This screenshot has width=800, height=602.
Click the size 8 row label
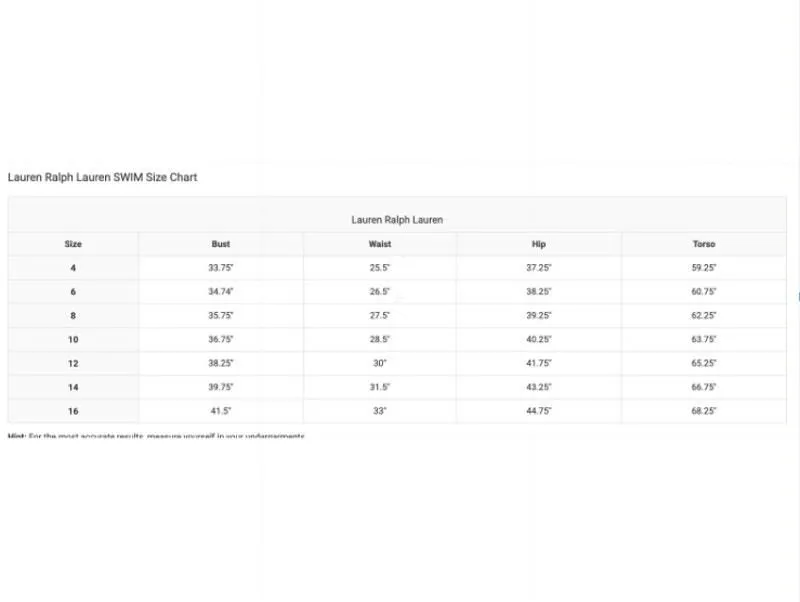click(73, 316)
